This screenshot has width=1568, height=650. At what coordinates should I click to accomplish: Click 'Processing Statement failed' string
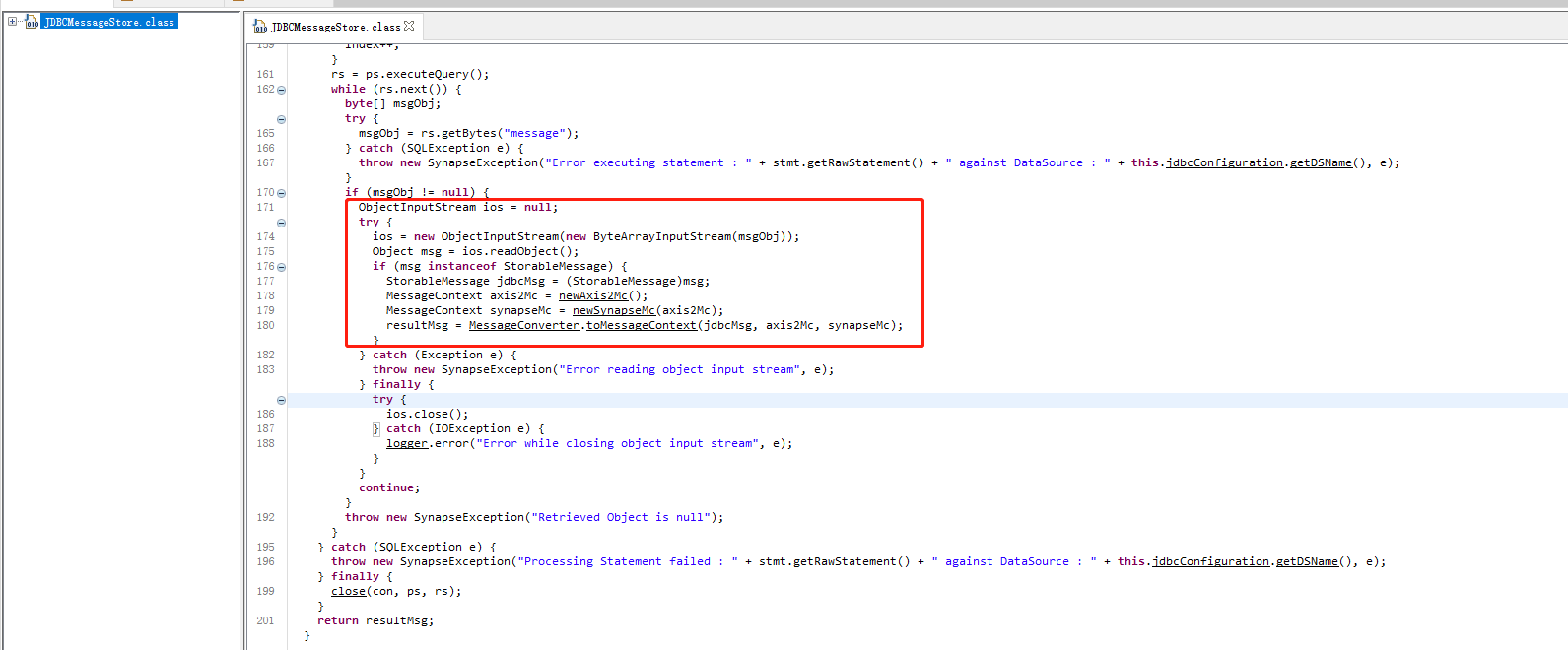click(x=628, y=561)
